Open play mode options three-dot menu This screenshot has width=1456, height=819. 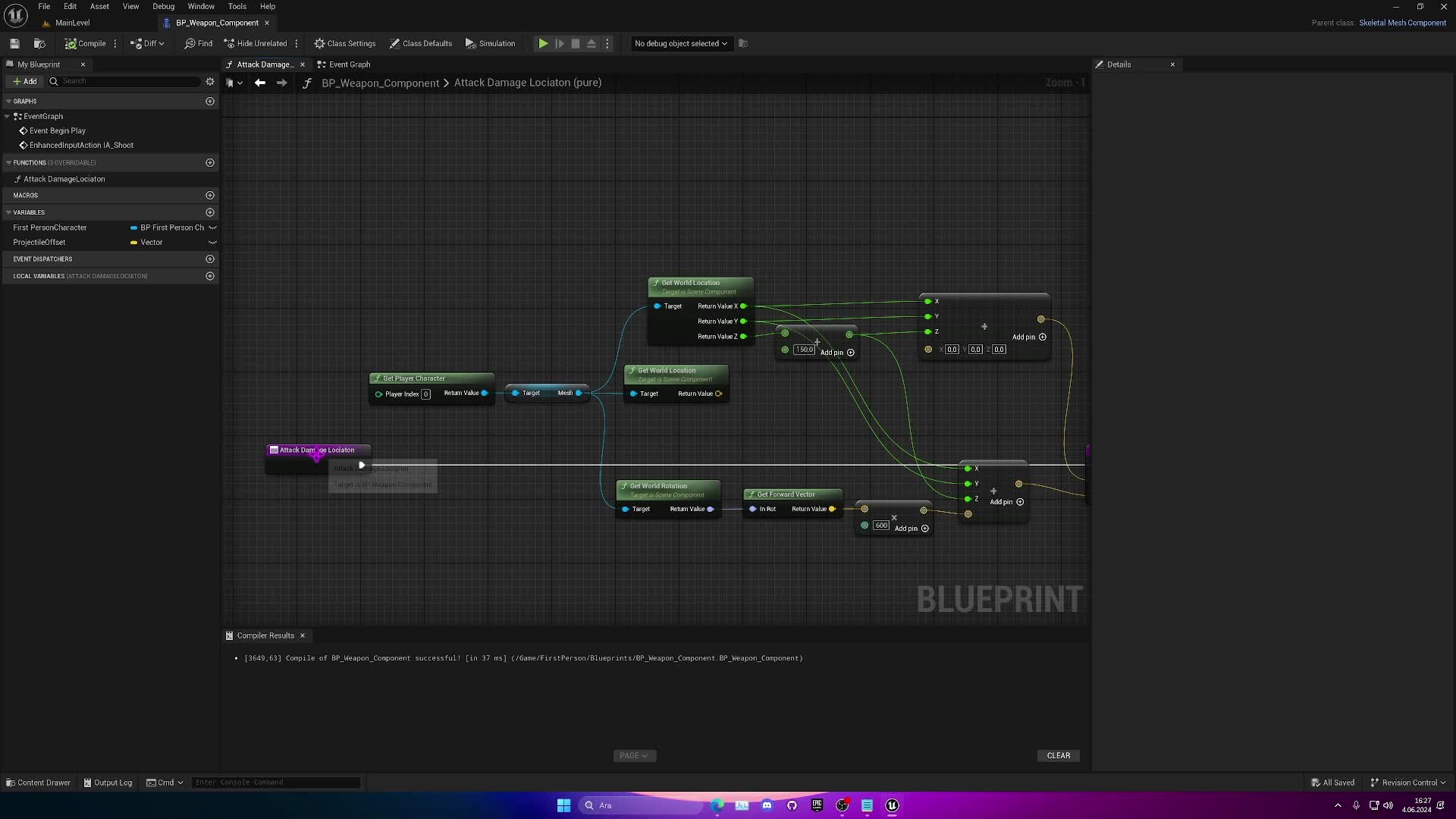tap(607, 44)
